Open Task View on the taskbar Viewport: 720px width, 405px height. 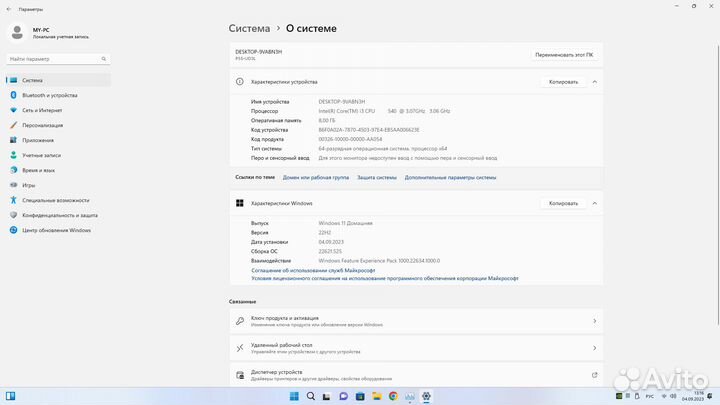pyautogui.click(x=326, y=396)
